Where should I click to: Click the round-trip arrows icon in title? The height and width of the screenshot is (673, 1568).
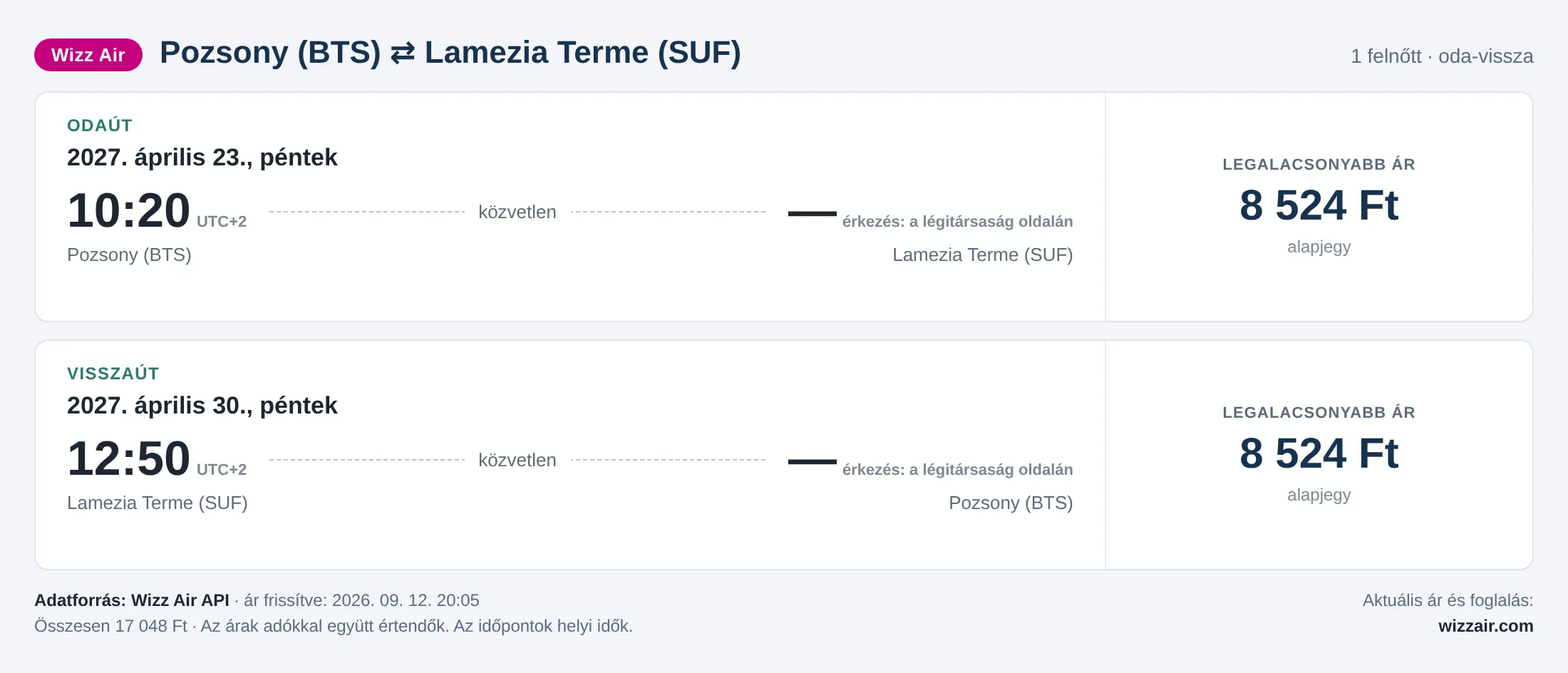(403, 53)
